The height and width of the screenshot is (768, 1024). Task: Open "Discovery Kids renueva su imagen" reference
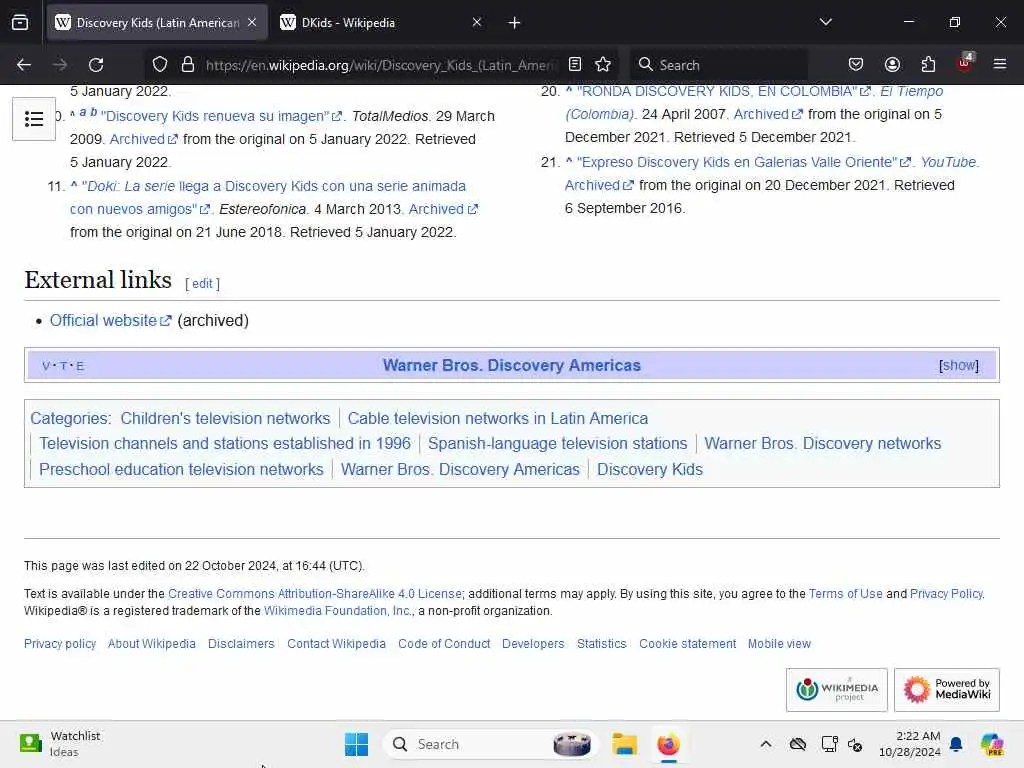[x=221, y=116]
